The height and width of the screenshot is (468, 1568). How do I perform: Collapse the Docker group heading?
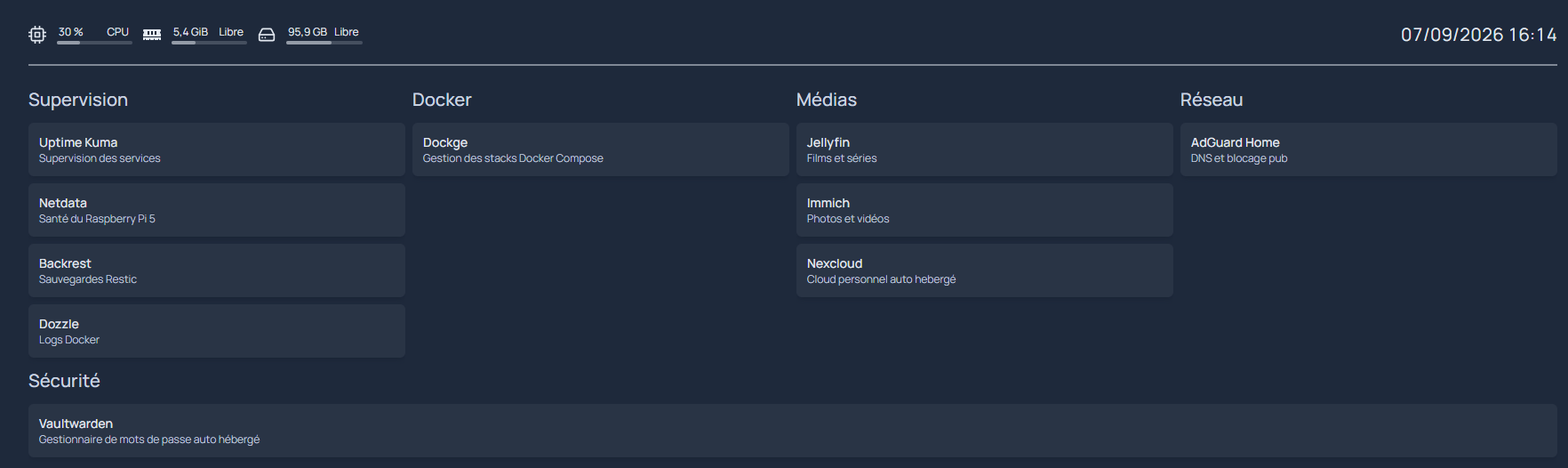[442, 100]
